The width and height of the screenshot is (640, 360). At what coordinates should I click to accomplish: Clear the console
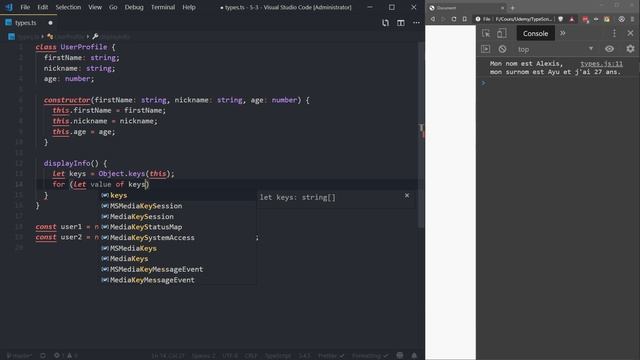pyautogui.click(x=502, y=49)
